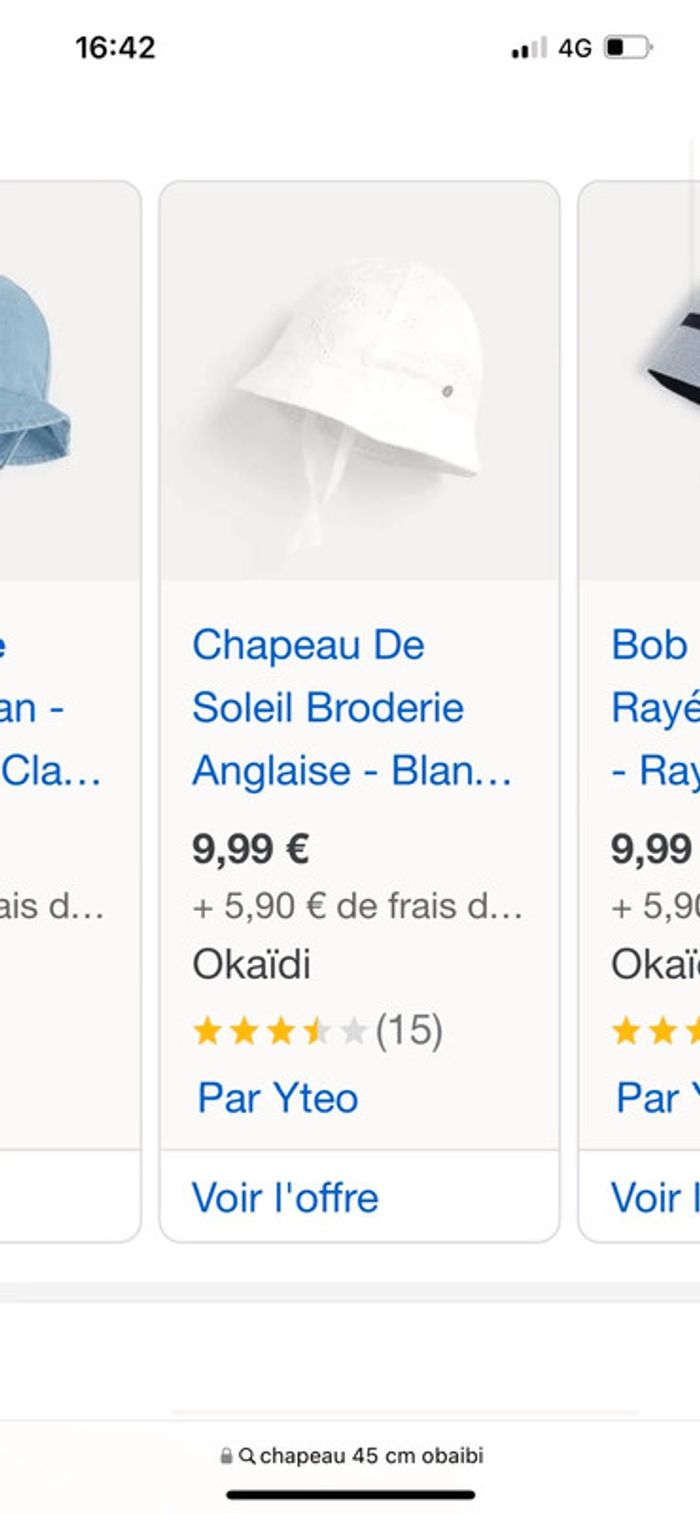700x1514 pixels.
Task: Open the Par Yteo link on the white hat card
Action: (278, 1098)
